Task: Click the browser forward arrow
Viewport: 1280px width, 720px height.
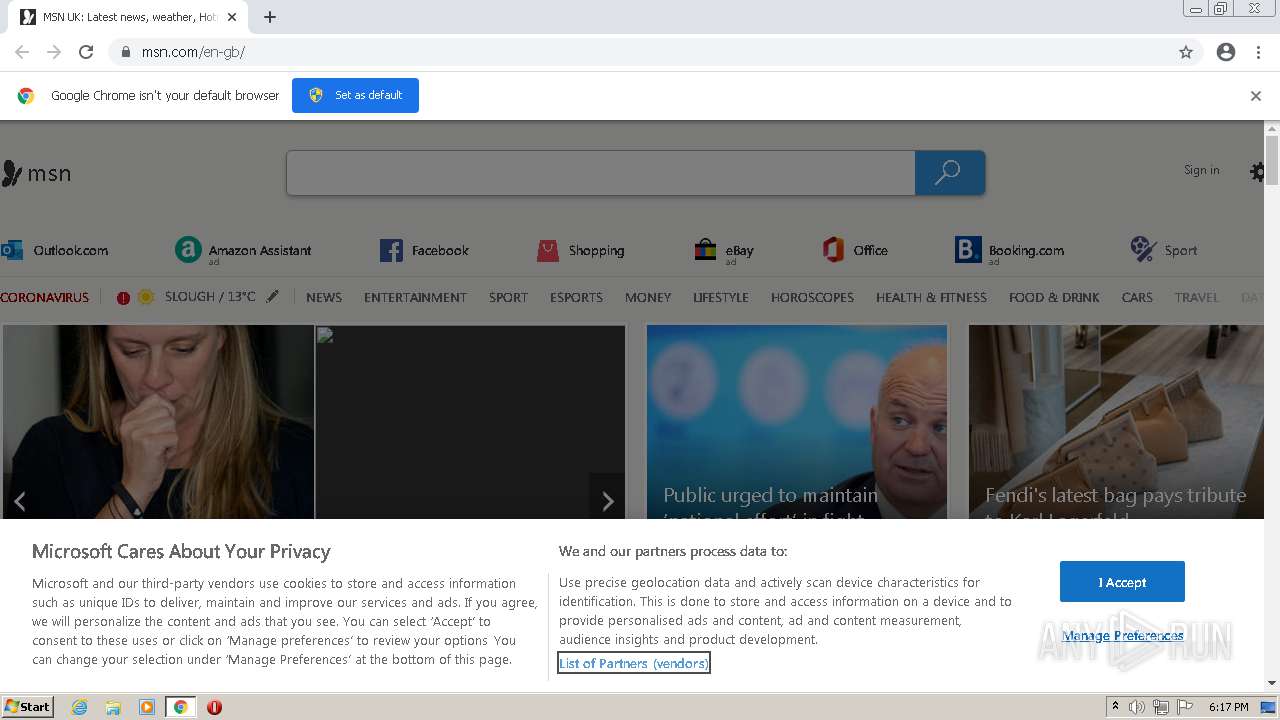Action: point(54,52)
